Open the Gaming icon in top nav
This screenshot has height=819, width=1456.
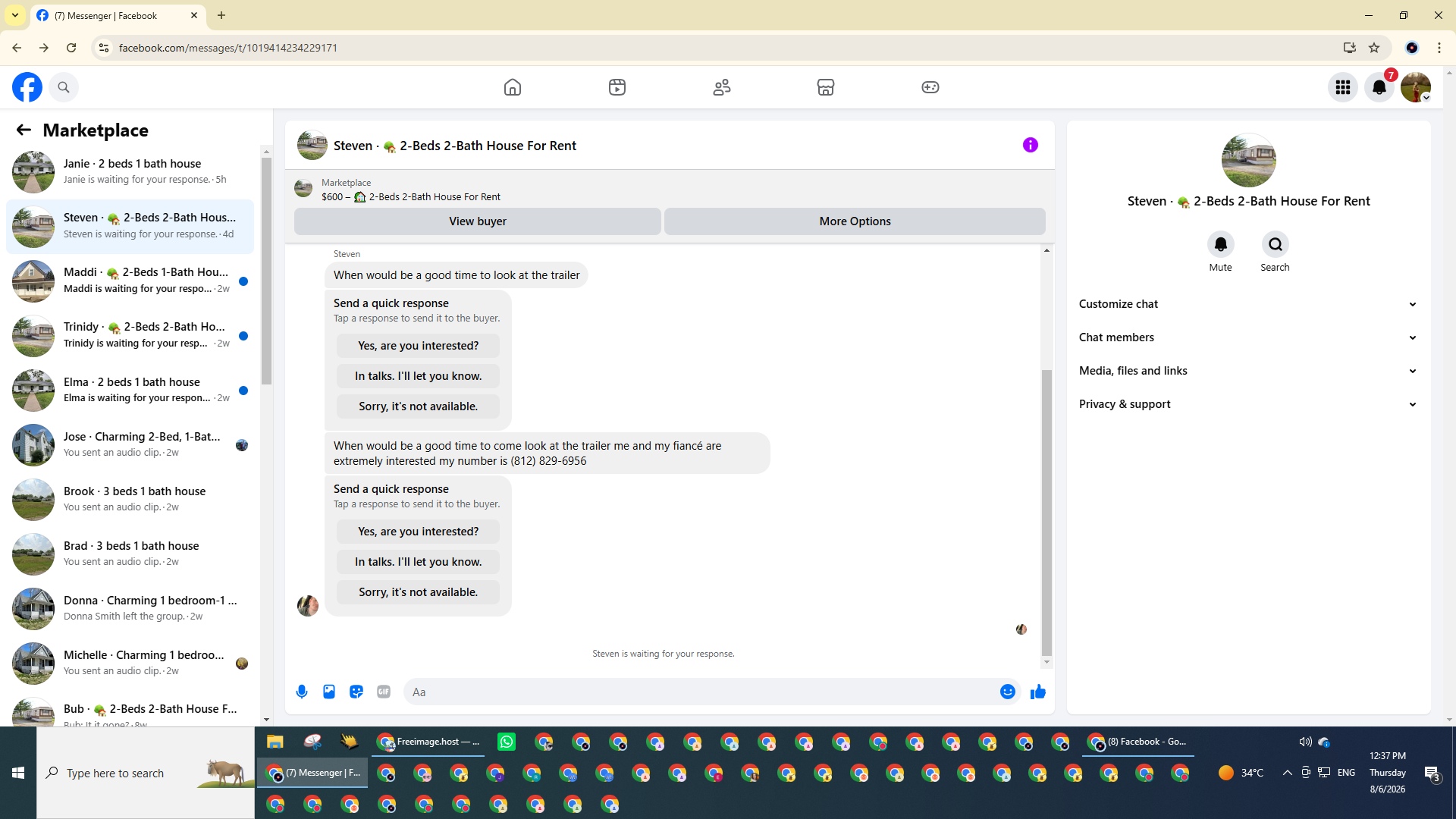[x=930, y=87]
